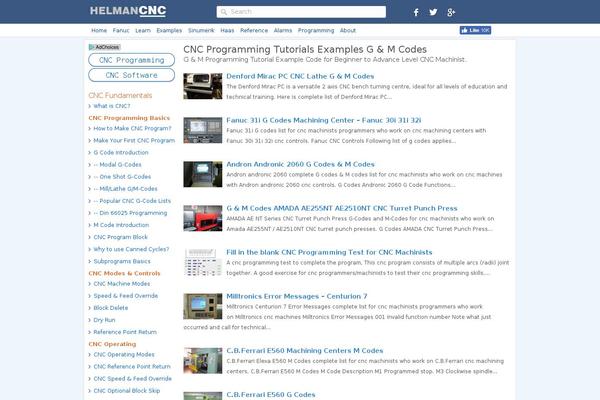The height and width of the screenshot is (400, 600).
Task: Open the Programming menu item
Action: pyautogui.click(x=316, y=30)
